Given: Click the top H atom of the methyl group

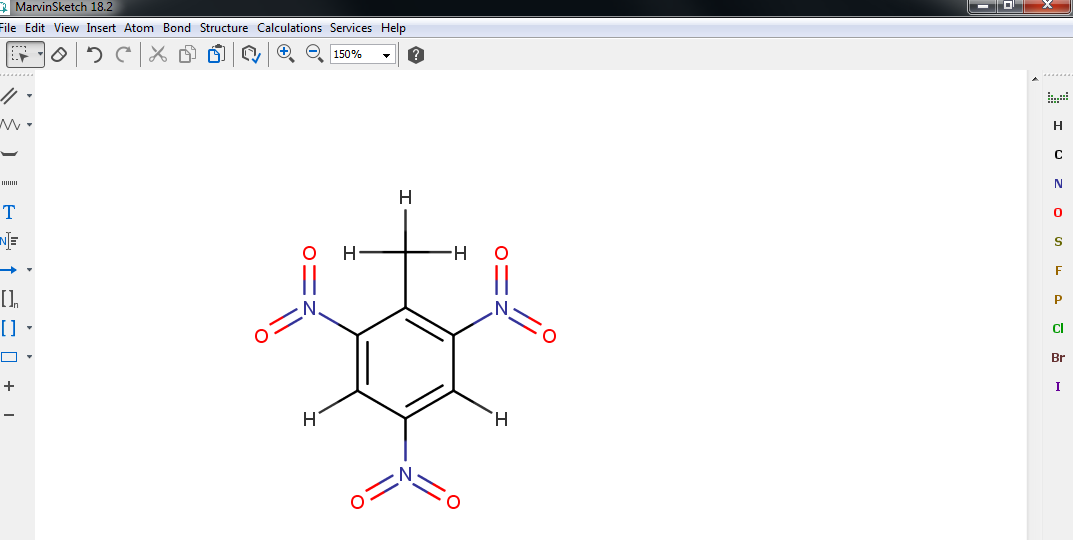Looking at the screenshot, I should (405, 198).
